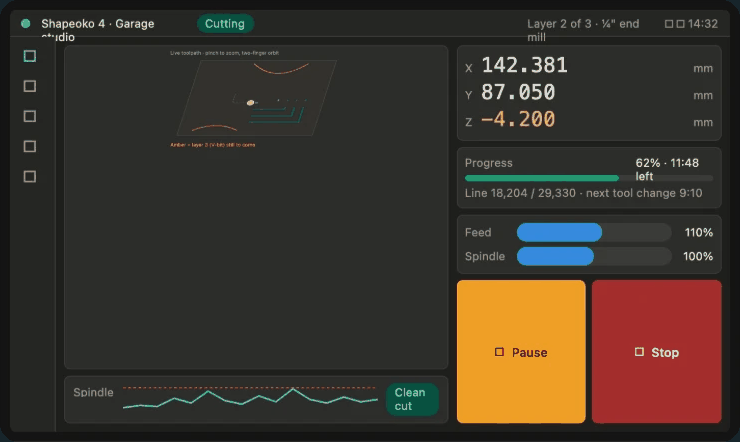Adjust the Spindle override slider
The height and width of the screenshot is (442, 740).
594,256
